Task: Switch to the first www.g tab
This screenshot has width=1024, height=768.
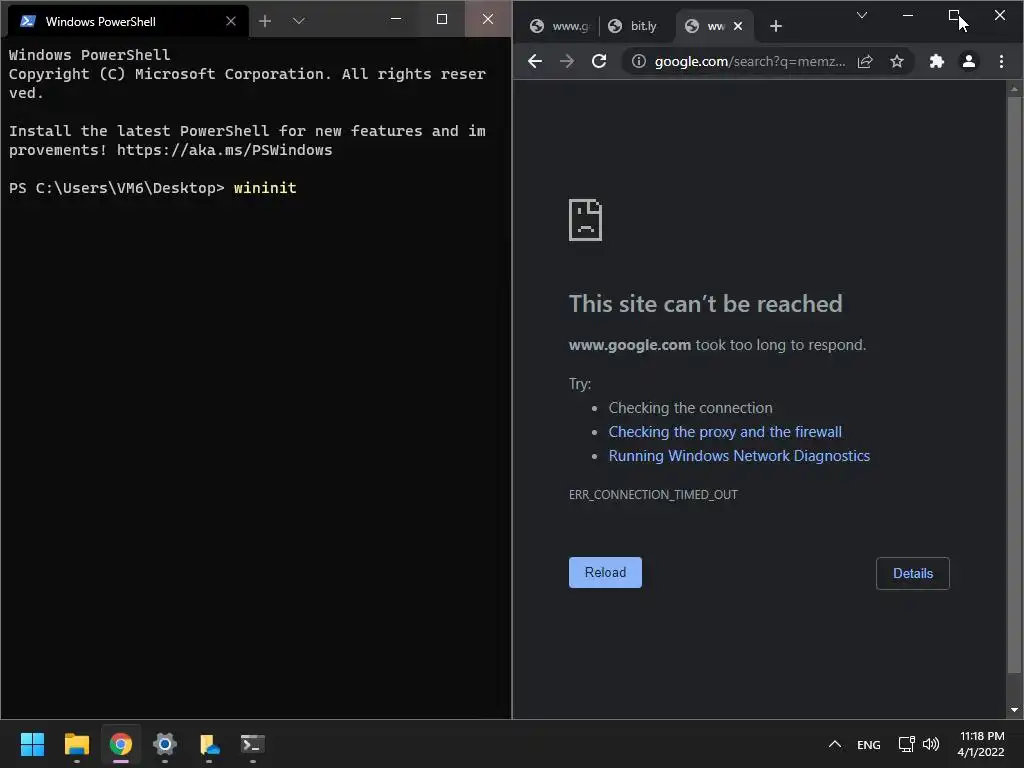Action: coord(560,26)
